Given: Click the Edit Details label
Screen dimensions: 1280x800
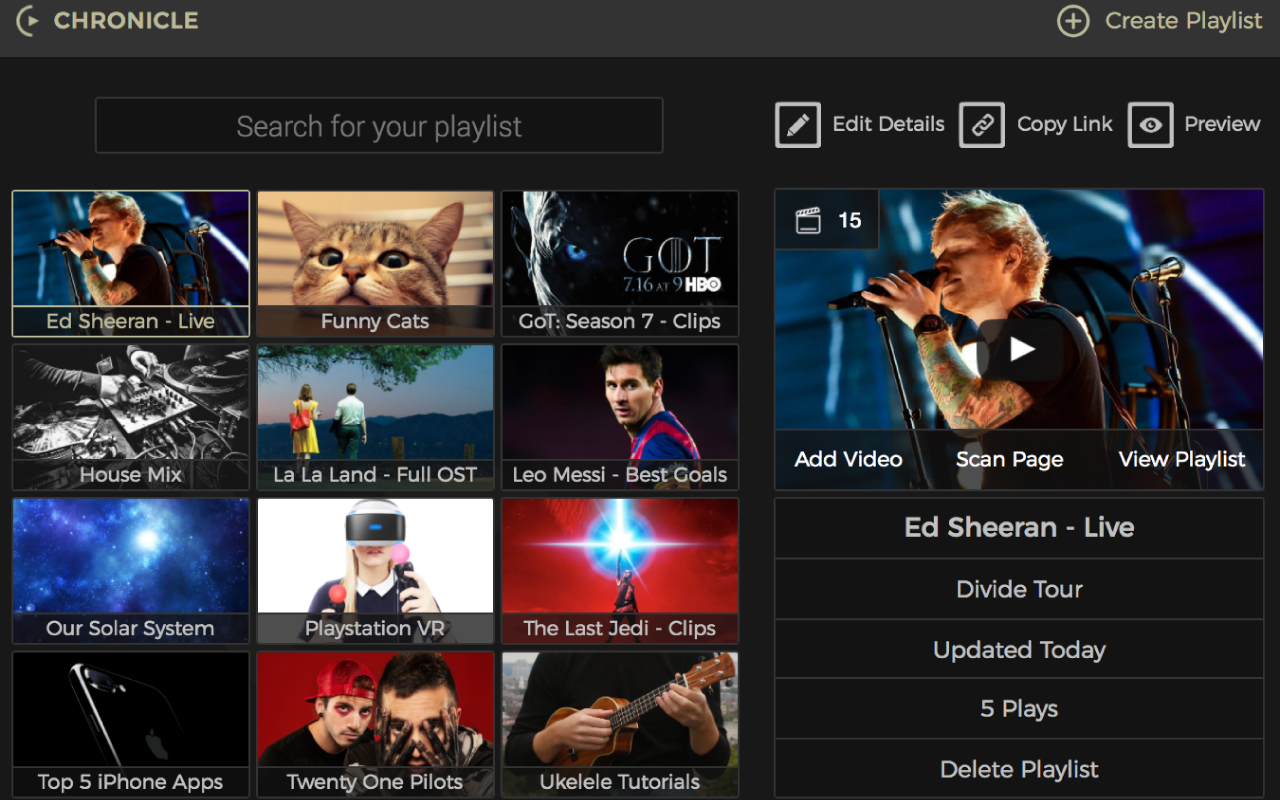Looking at the screenshot, I should [889, 124].
